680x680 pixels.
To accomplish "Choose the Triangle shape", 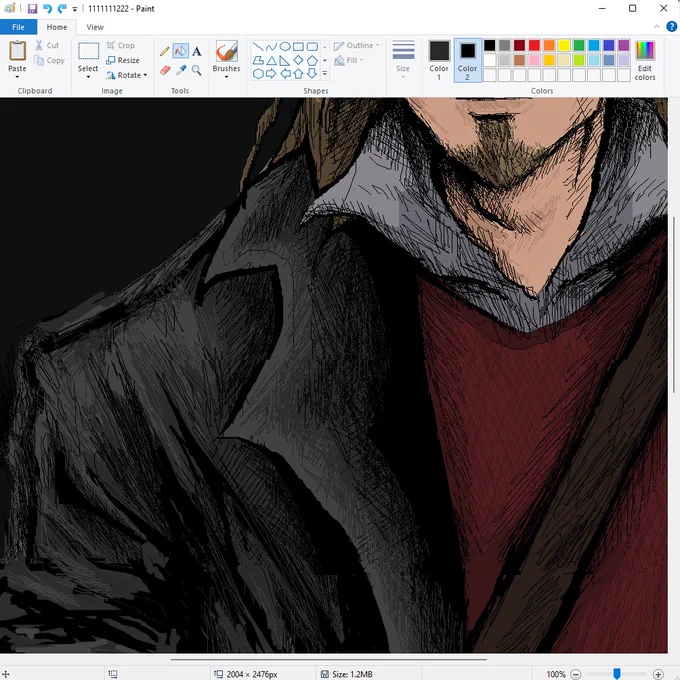I will (271, 60).
